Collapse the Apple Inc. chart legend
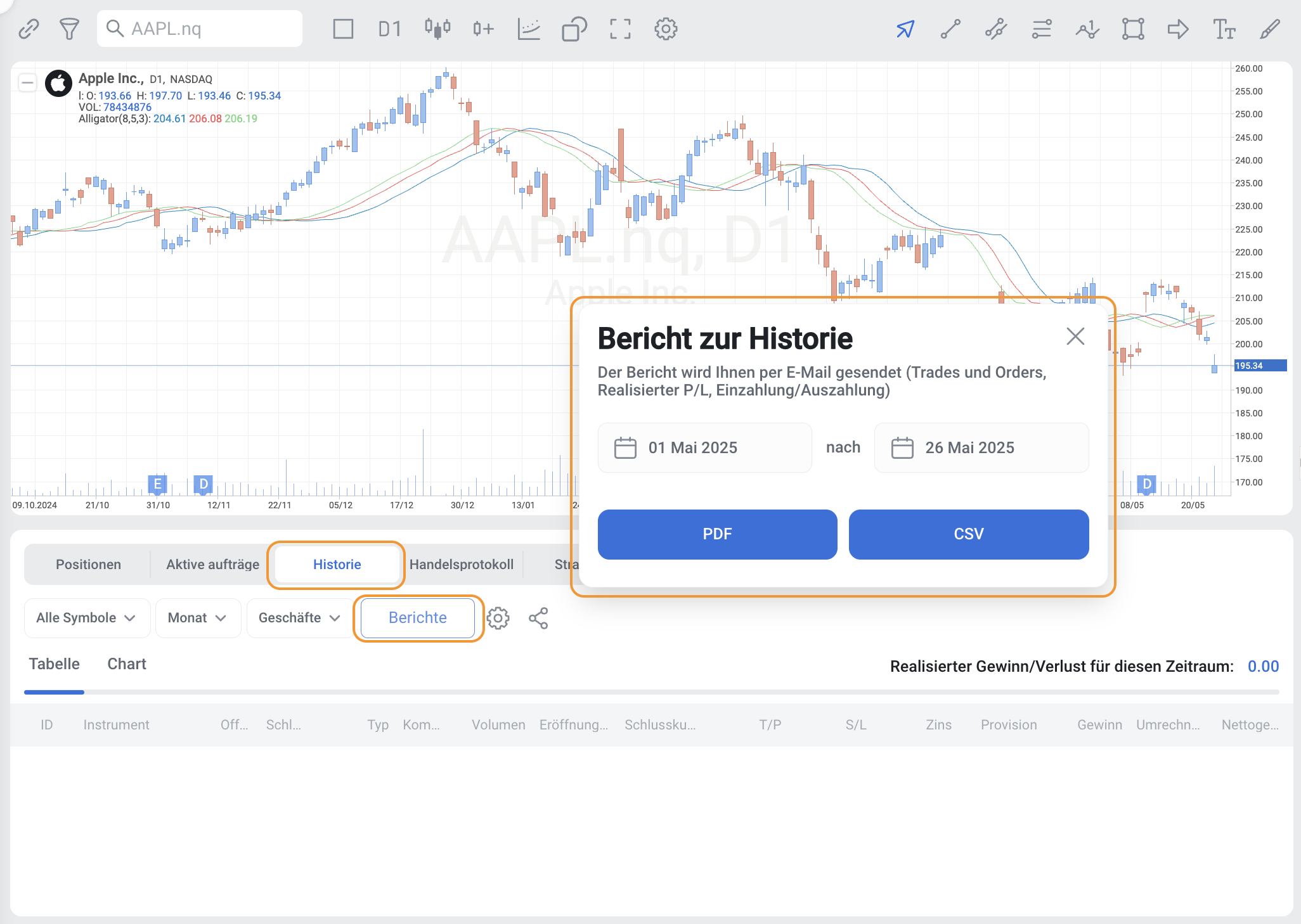1301x924 pixels. click(x=27, y=83)
